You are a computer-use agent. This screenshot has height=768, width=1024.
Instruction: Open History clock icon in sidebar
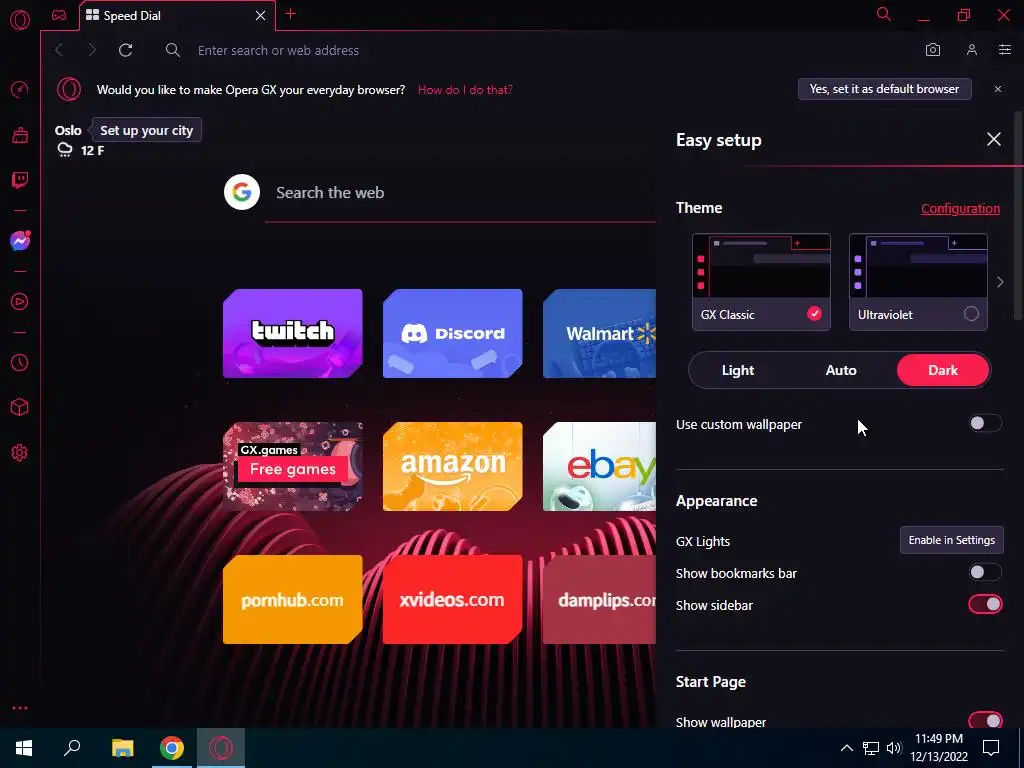tap(20, 362)
